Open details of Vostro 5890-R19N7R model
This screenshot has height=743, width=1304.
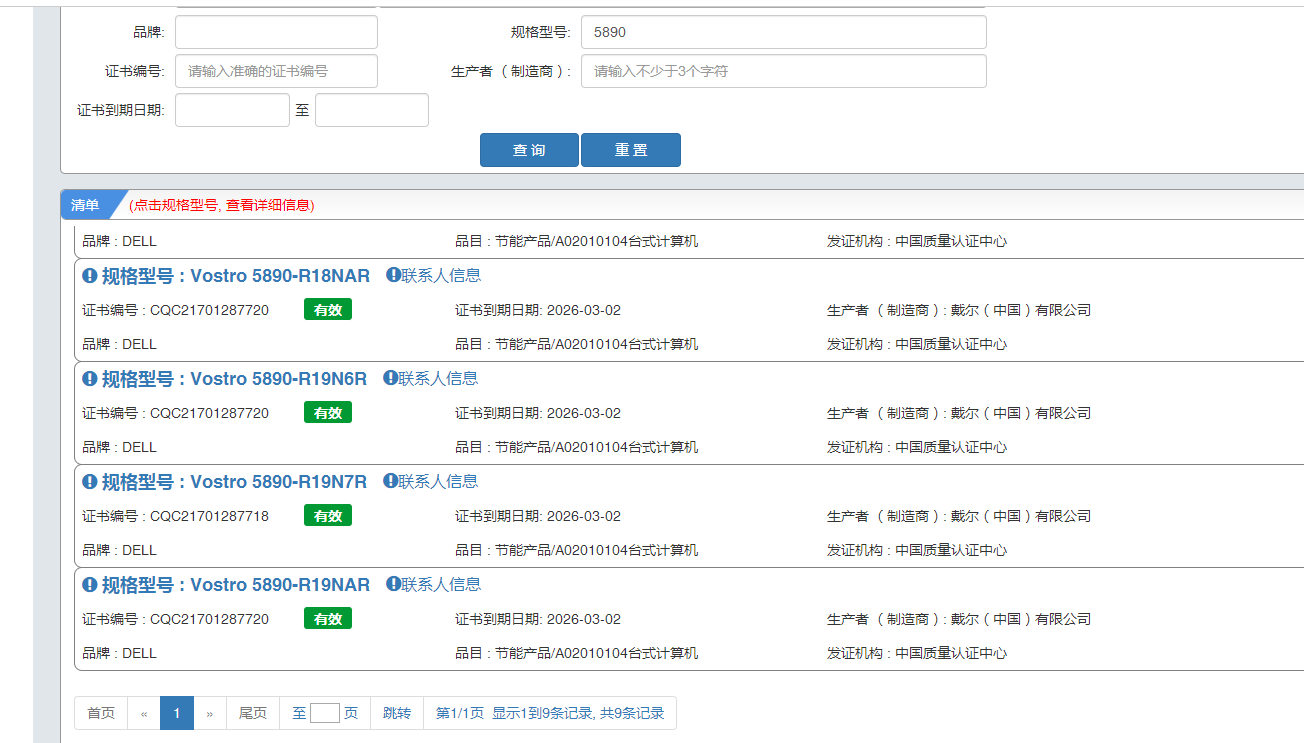coord(234,482)
